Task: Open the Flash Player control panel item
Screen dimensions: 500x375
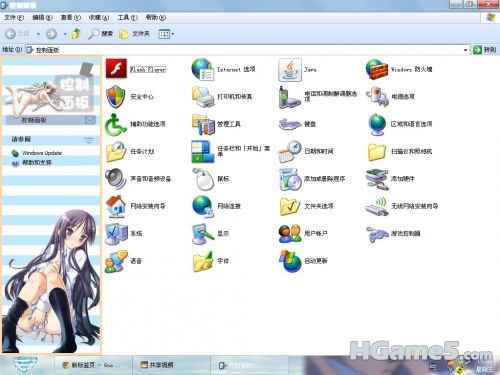Action: point(116,69)
